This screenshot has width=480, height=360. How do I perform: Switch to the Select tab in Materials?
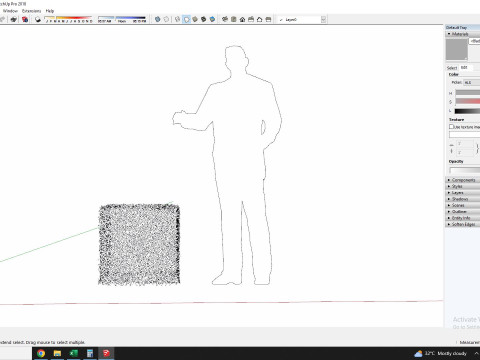pos(452,68)
